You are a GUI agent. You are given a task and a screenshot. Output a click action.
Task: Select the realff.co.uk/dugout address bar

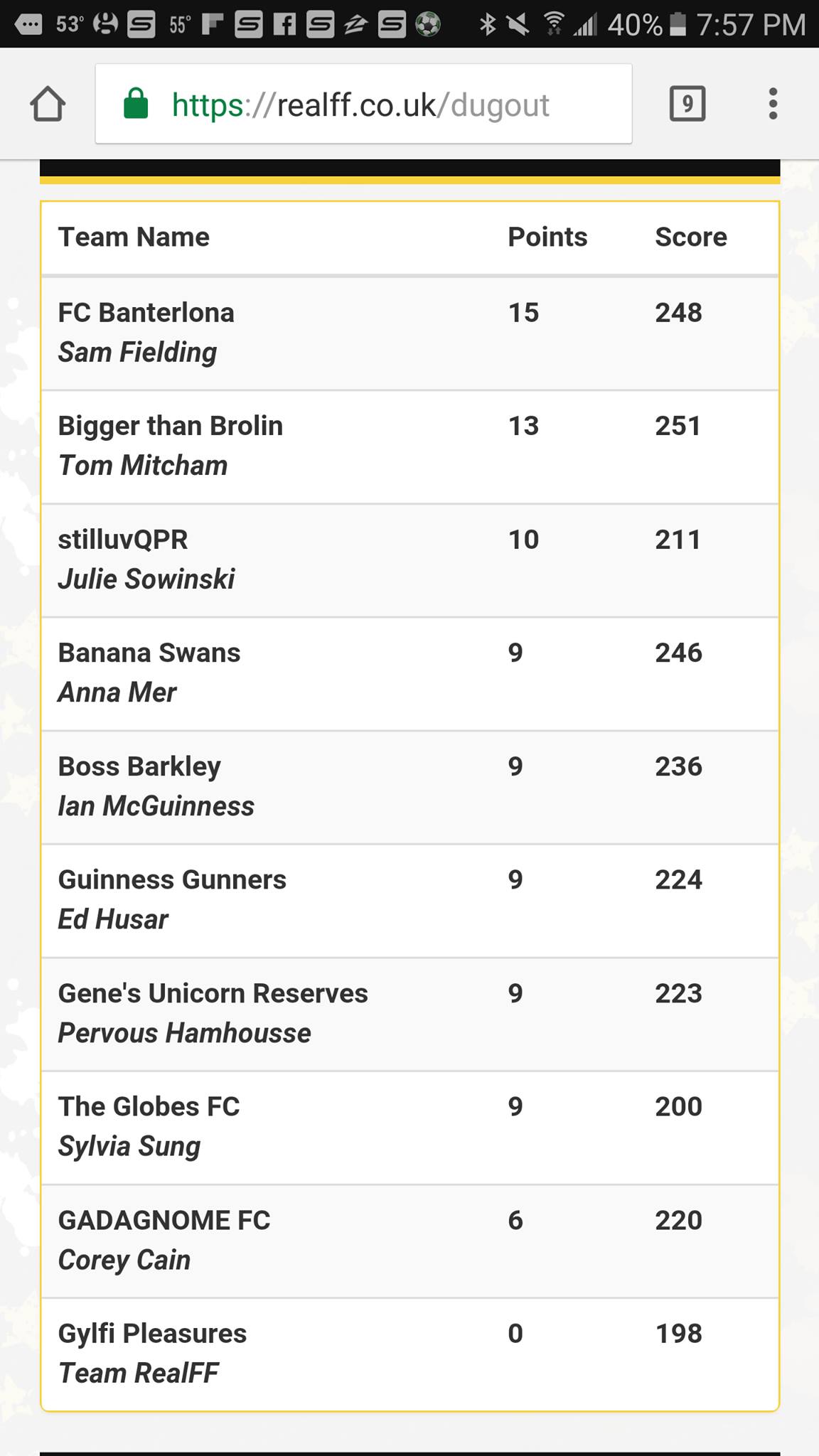click(x=363, y=104)
